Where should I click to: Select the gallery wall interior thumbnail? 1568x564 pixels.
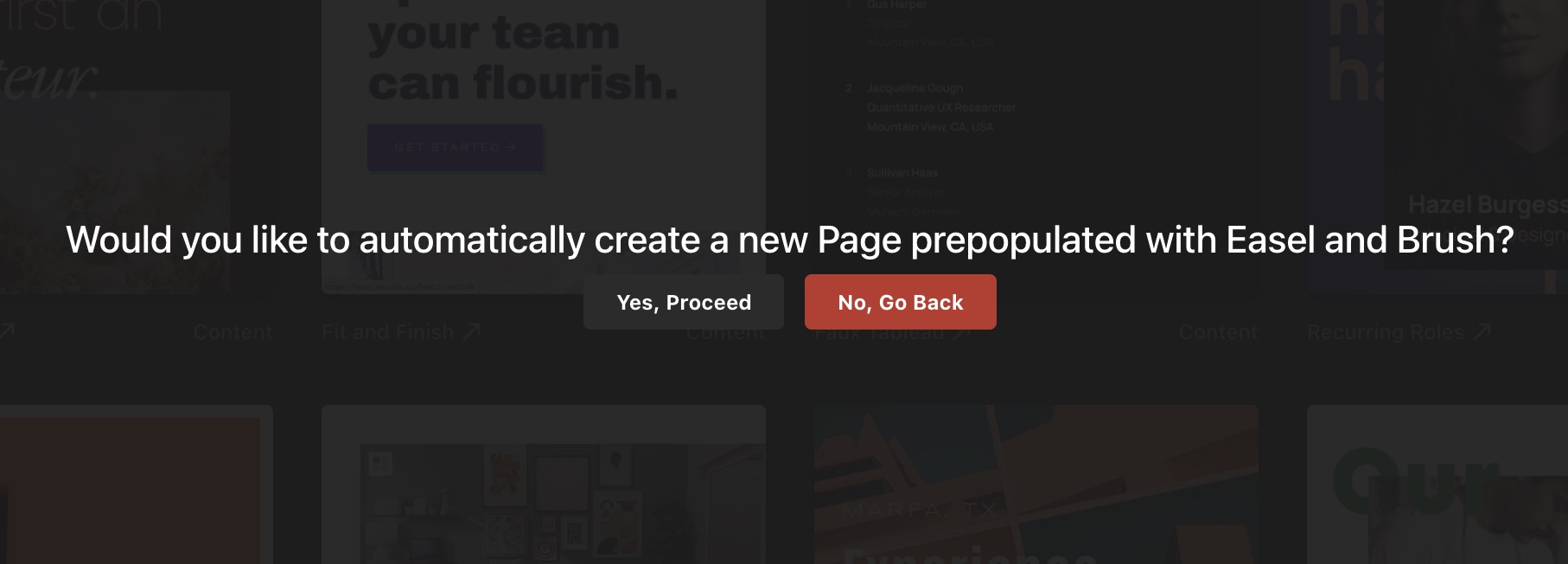[544, 484]
